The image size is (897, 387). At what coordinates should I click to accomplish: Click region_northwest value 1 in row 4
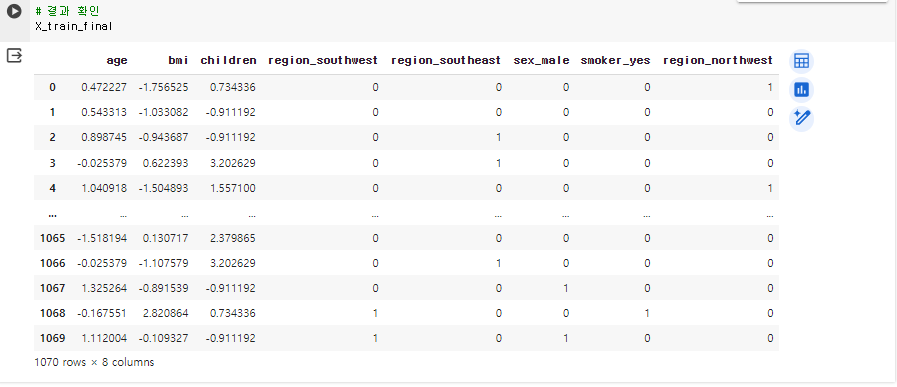(770, 188)
